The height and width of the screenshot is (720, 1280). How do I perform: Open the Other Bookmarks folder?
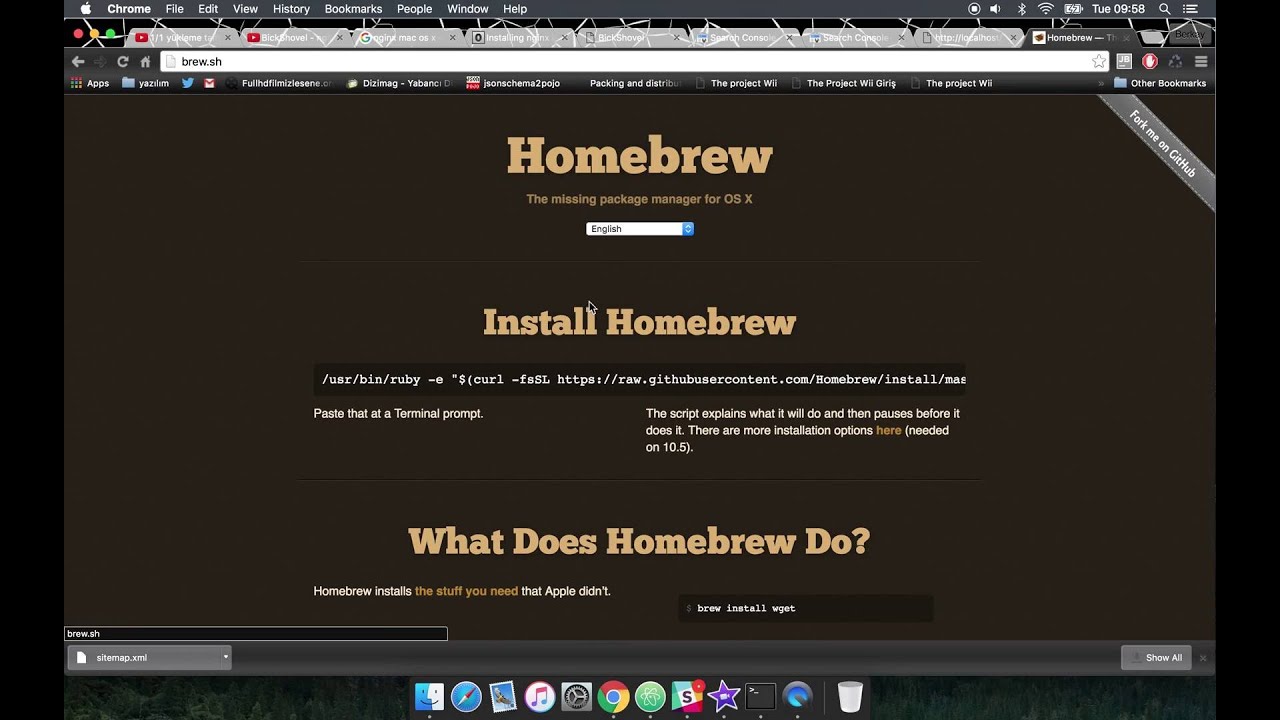click(1160, 83)
